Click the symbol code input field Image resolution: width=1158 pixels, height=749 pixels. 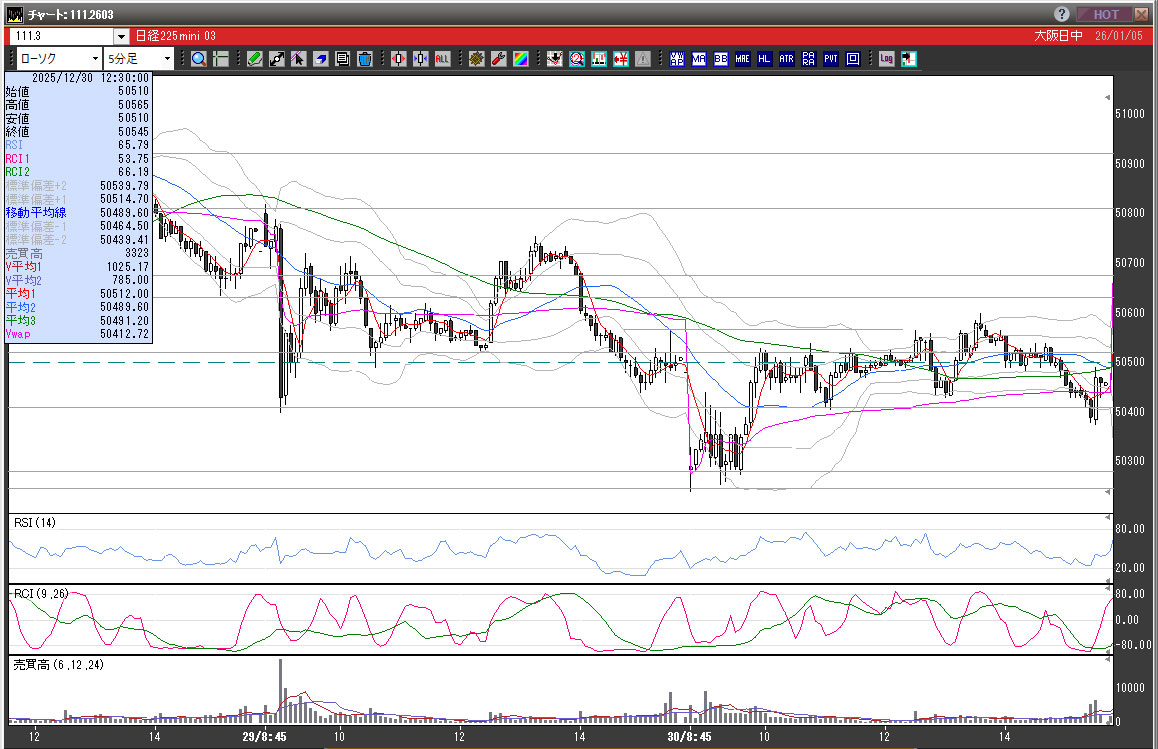coord(61,37)
